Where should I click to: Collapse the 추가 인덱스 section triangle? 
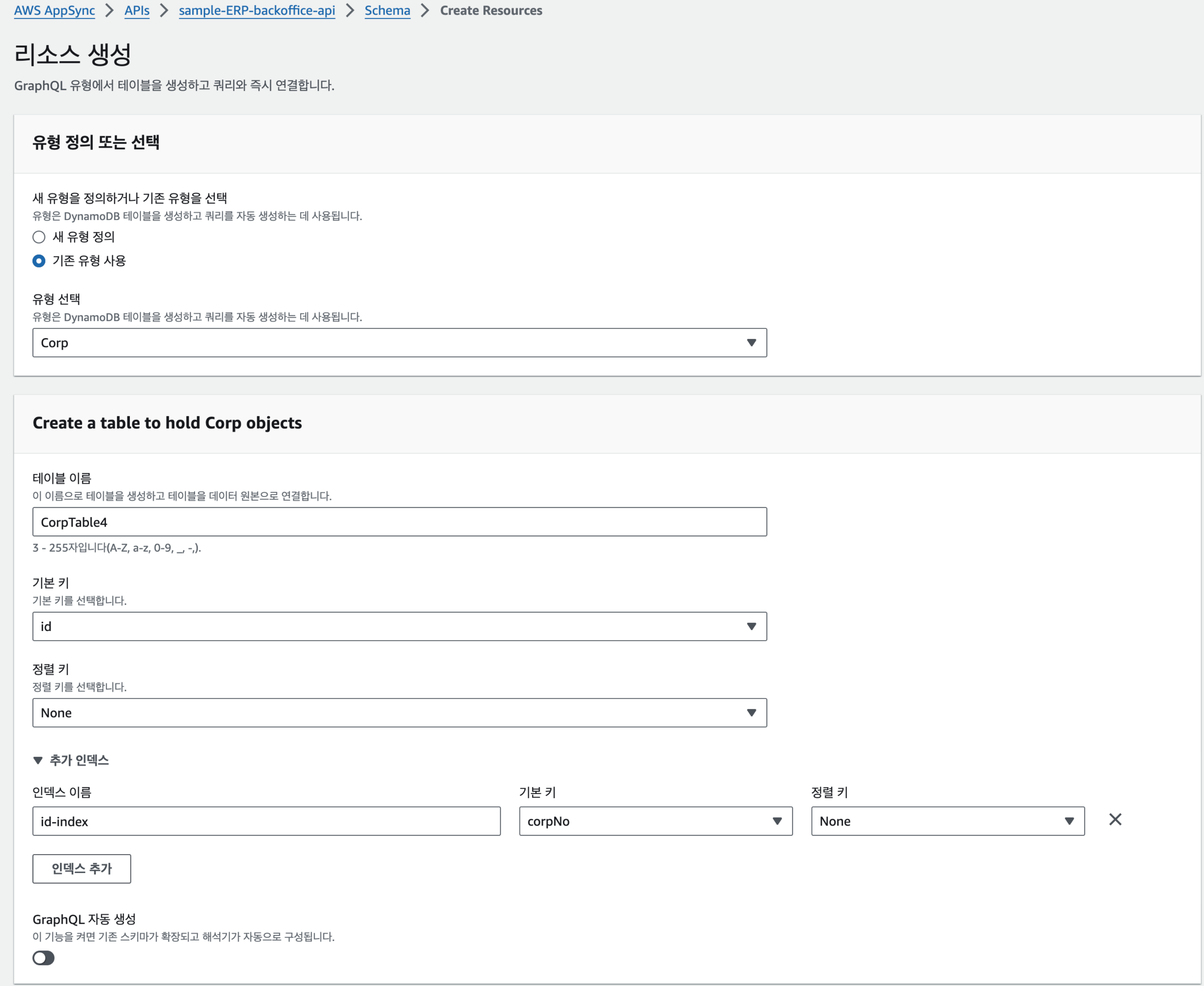[x=38, y=760]
